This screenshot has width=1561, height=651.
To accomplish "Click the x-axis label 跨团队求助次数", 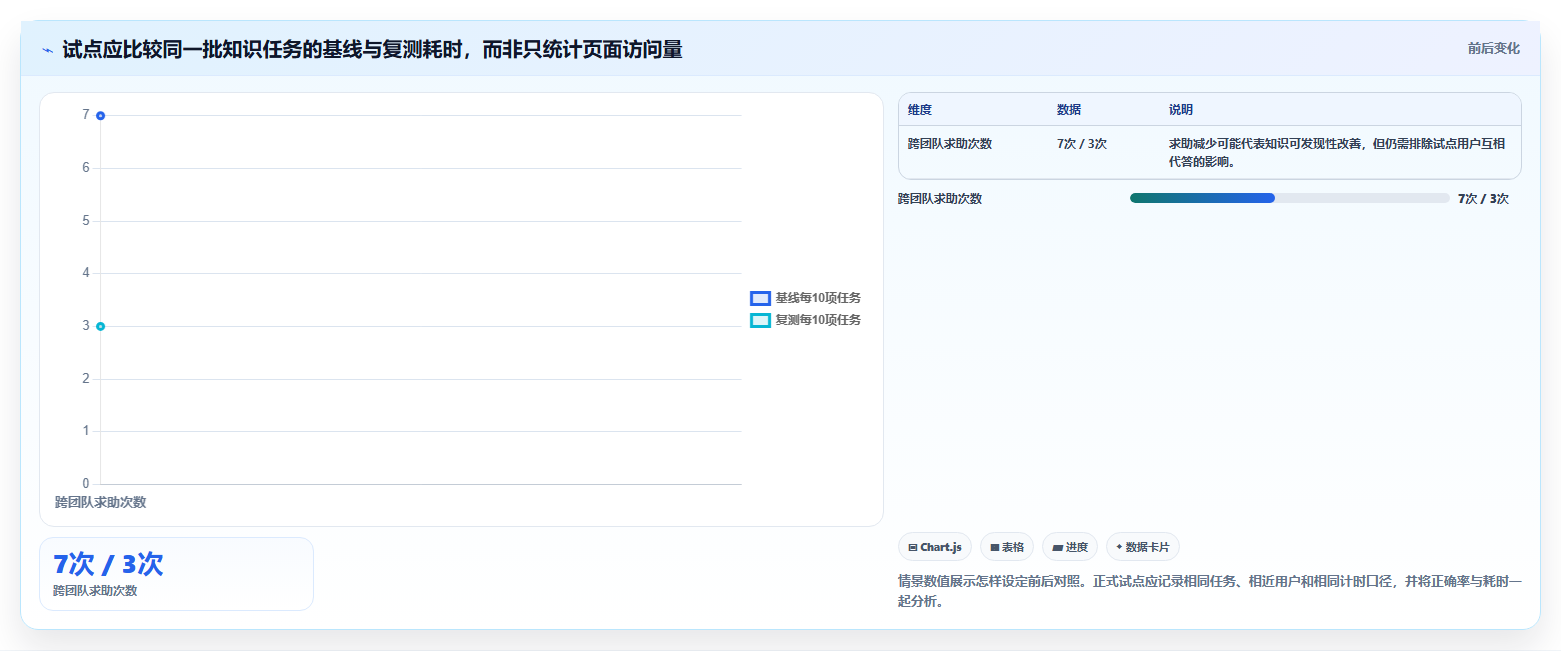I will (100, 502).
